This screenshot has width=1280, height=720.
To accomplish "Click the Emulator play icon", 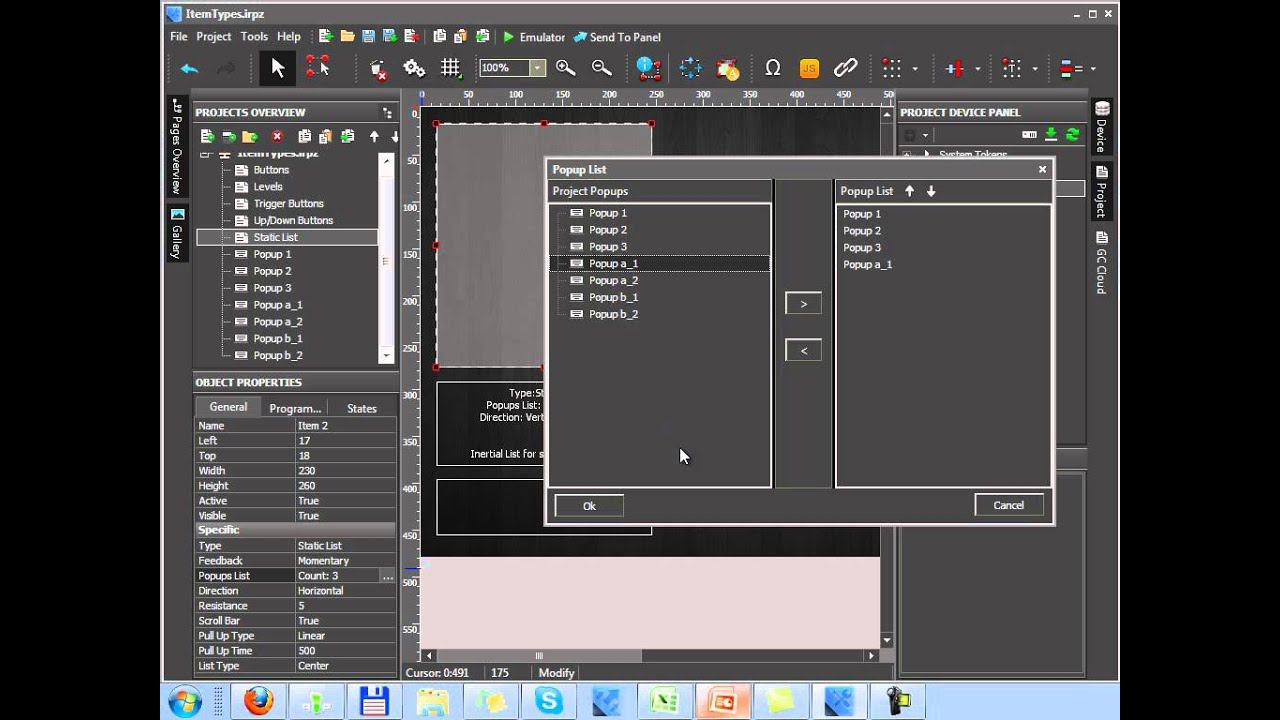I will point(509,37).
